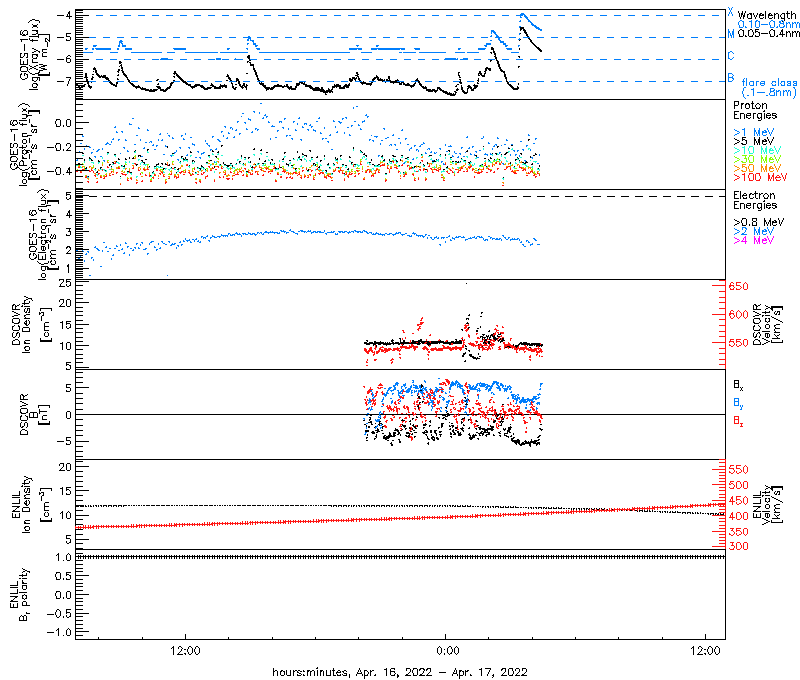Click the "DSCOVR Velocity [km/s]" axis label
The image size is (800, 680).
pos(767,324)
